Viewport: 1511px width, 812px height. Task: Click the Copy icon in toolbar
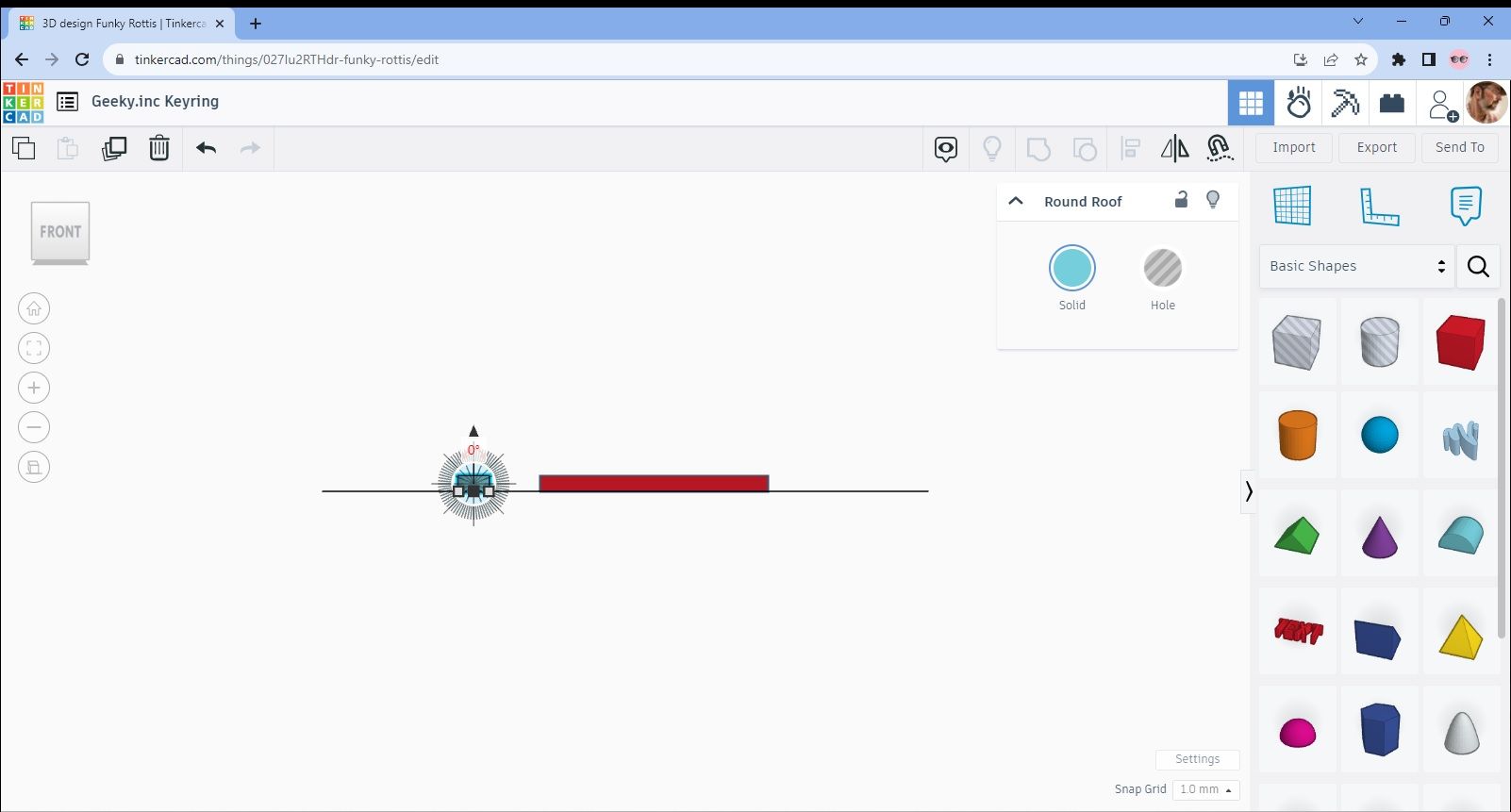coord(24,148)
